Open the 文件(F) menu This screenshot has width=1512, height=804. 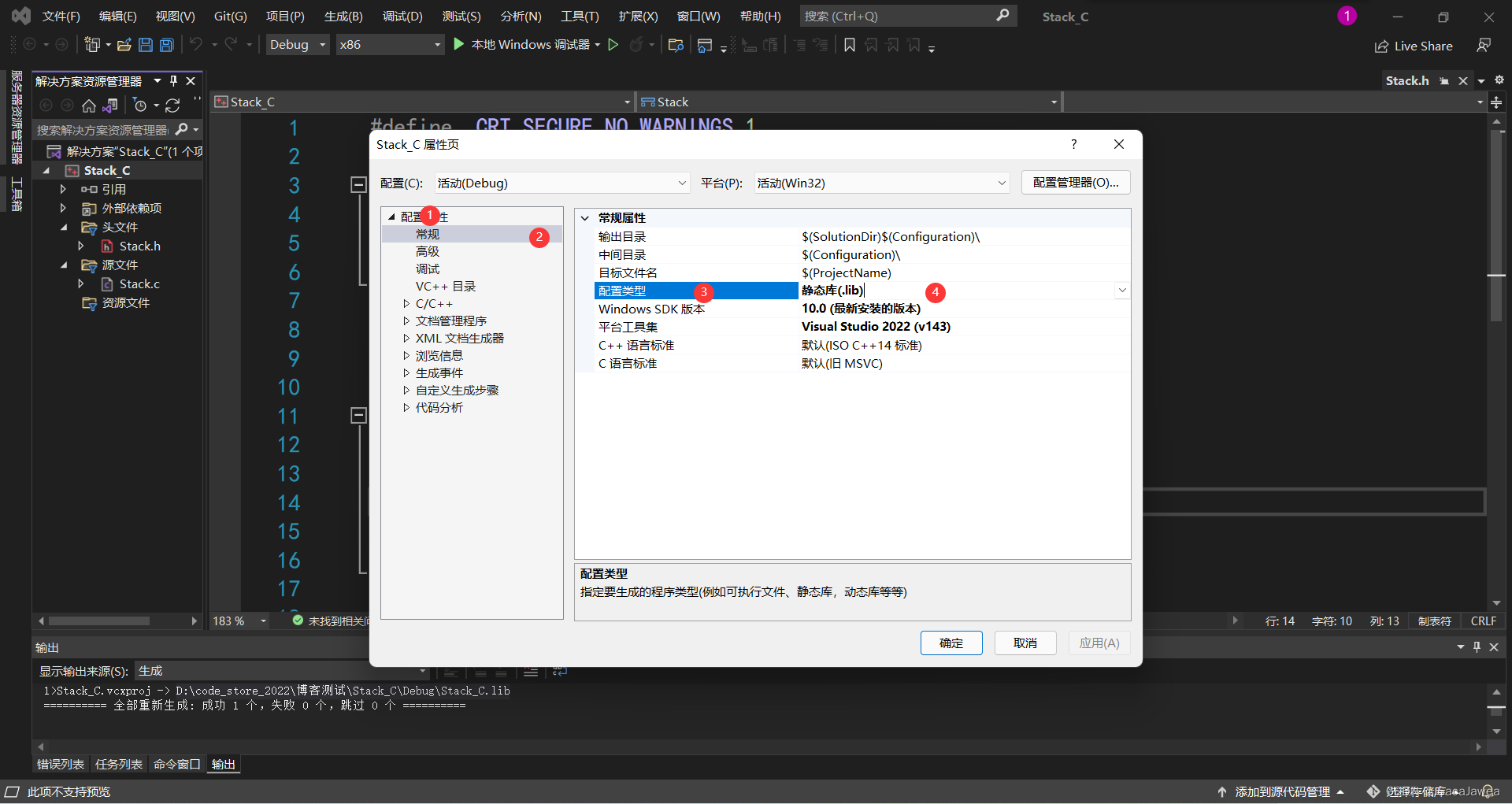coord(61,16)
